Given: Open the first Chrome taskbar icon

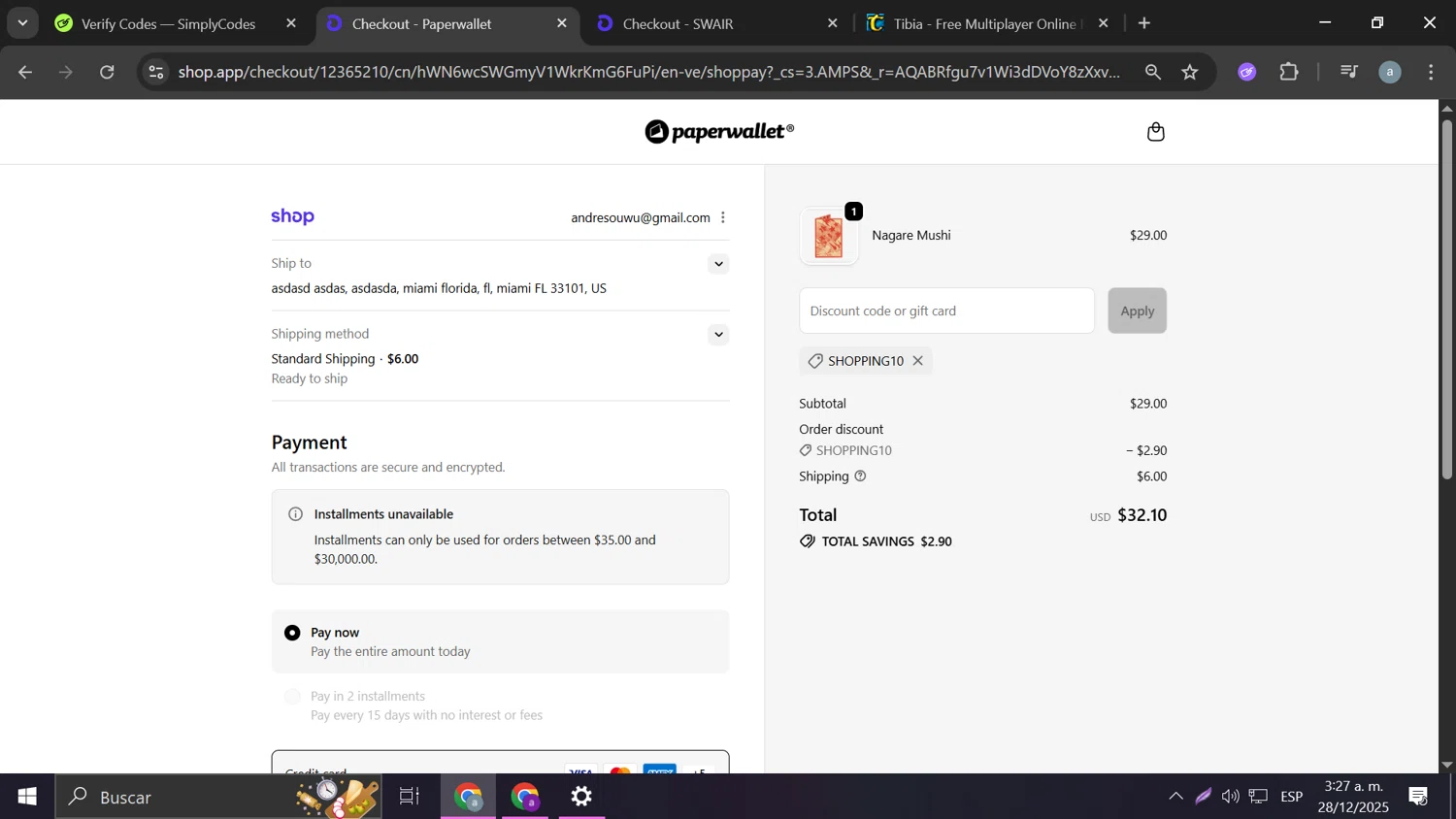Looking at the screenshot, I should tap(469, 797).
